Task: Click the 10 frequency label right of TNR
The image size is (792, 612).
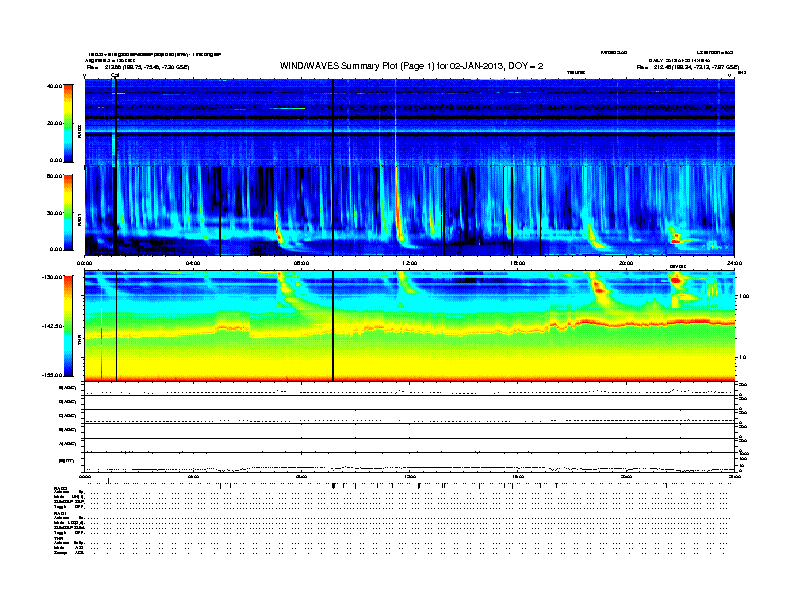Action: point(743,357)
